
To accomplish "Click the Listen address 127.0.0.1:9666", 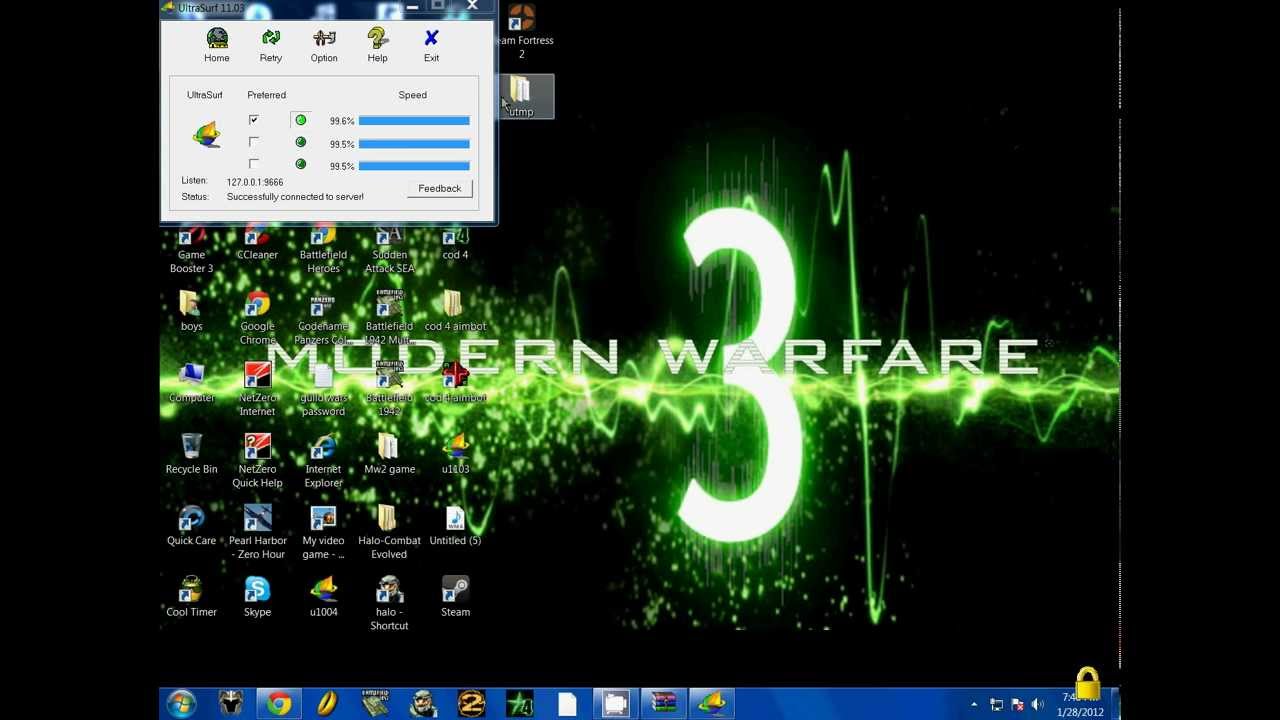I will click(x=254, y=182).
